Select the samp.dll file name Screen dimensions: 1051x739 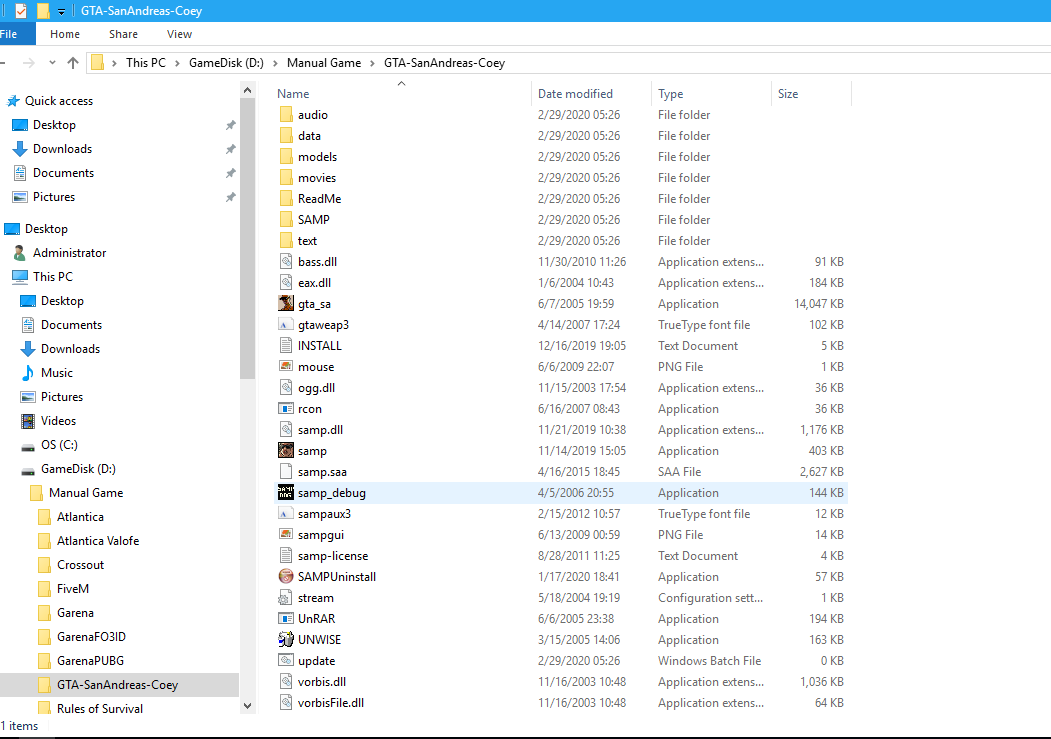pos(320,429)
